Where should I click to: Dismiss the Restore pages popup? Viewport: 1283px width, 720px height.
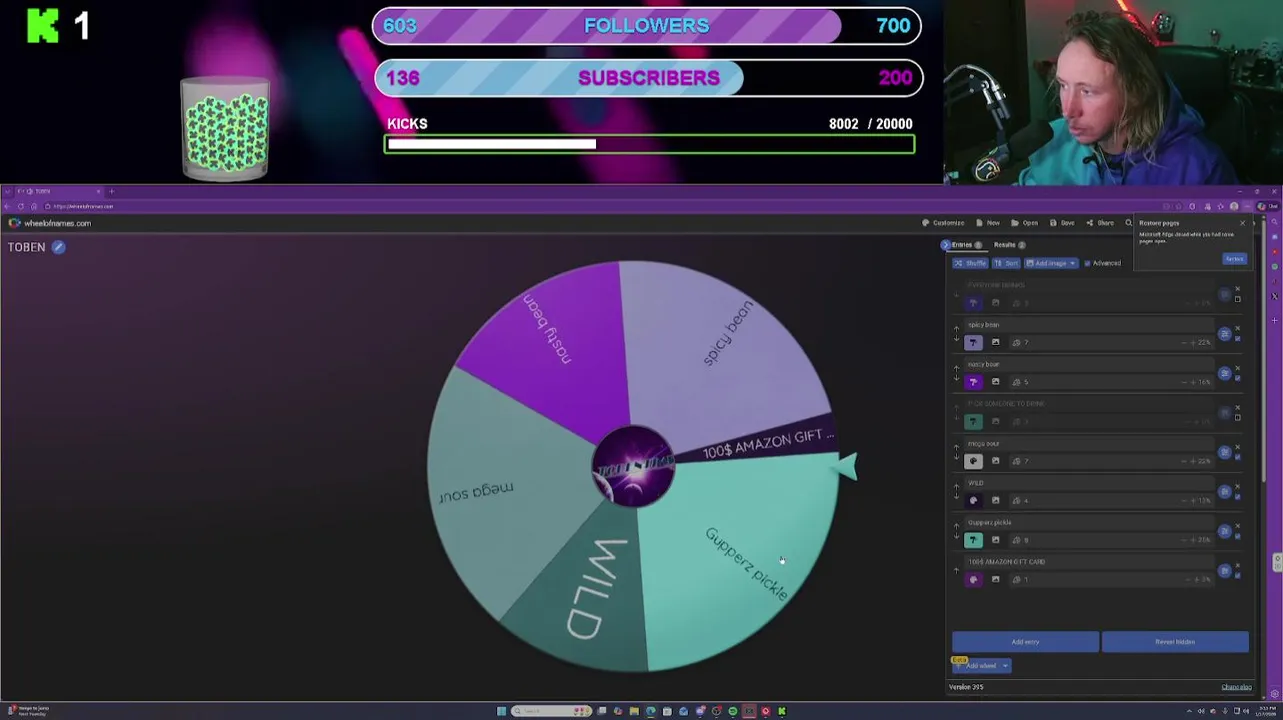click(1243, 223)
